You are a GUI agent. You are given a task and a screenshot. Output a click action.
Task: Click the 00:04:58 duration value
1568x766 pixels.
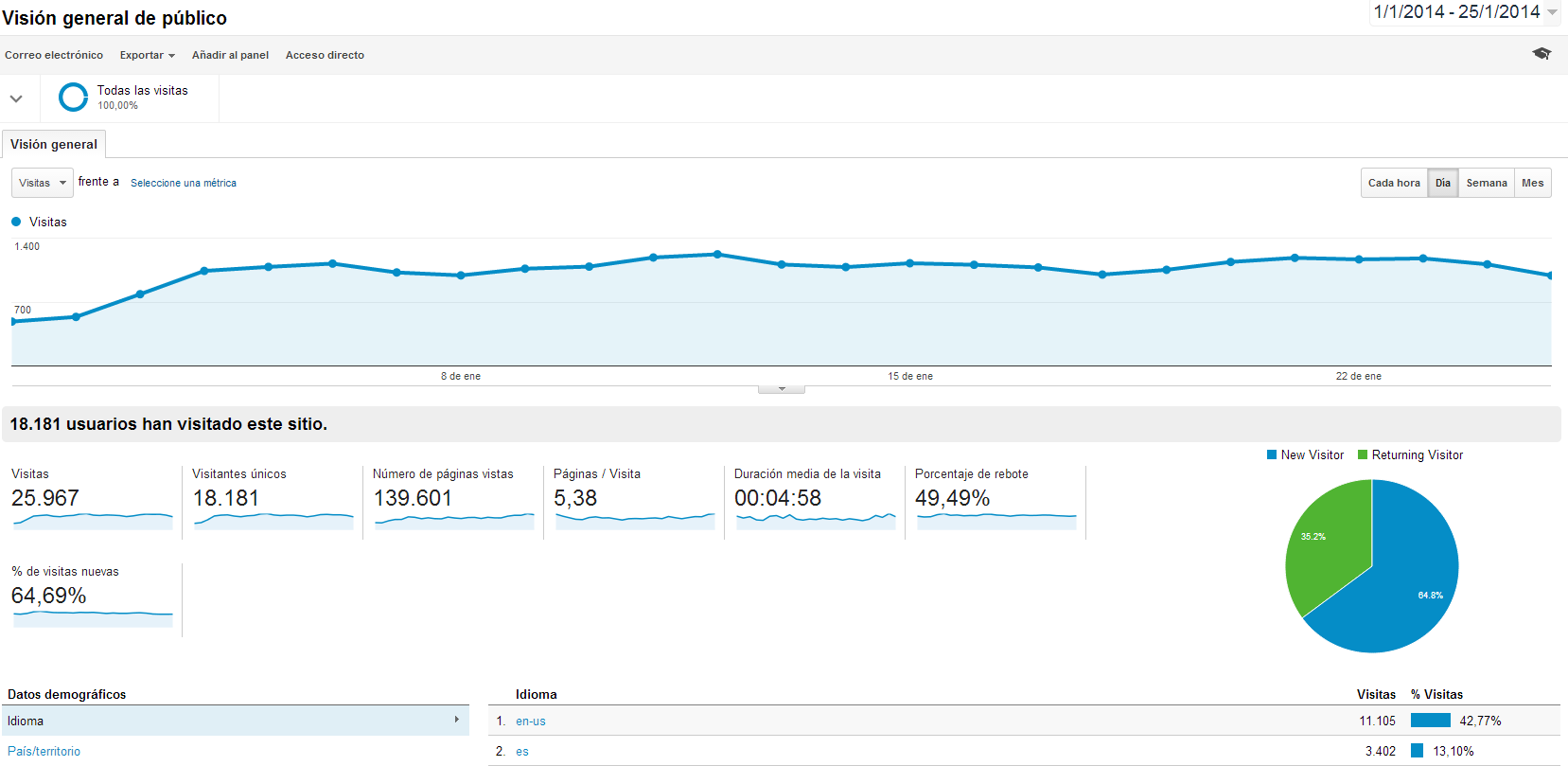point(778,498)
